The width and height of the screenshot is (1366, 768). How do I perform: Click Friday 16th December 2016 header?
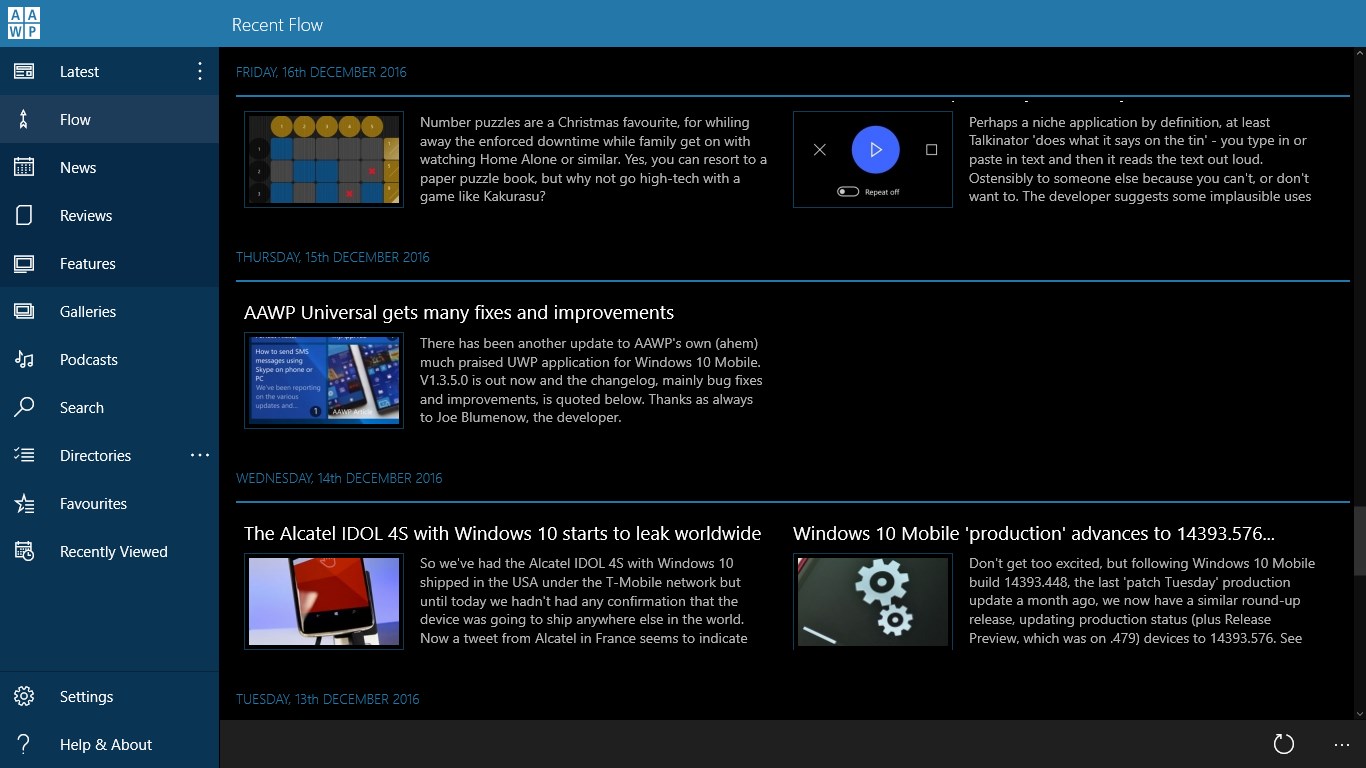(321, 72)
